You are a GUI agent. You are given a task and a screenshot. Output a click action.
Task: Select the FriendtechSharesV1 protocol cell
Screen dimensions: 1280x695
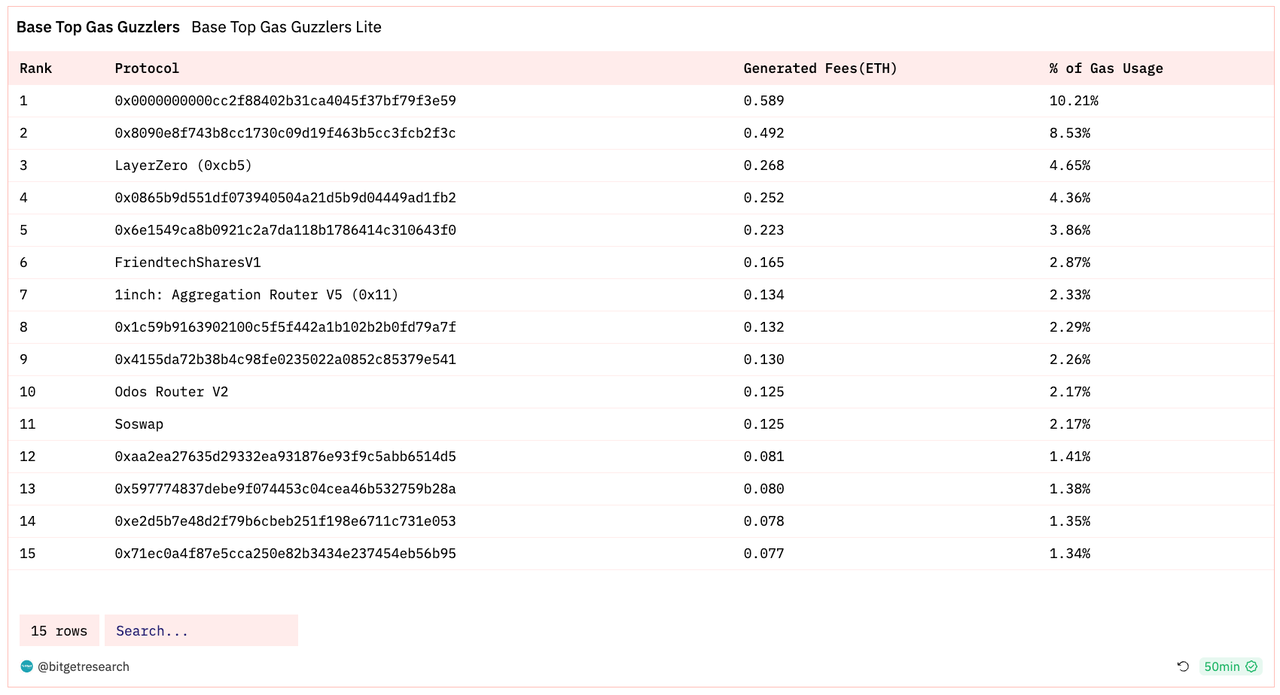coord(188,262)
